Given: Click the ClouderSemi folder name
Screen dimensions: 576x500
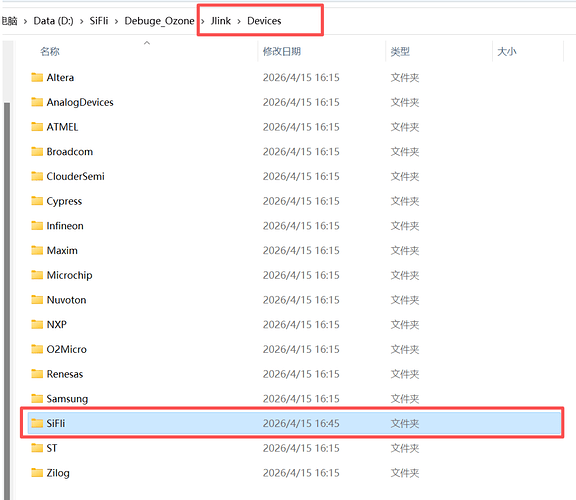Looking at the screenshot, I should [x=76, y=176].
